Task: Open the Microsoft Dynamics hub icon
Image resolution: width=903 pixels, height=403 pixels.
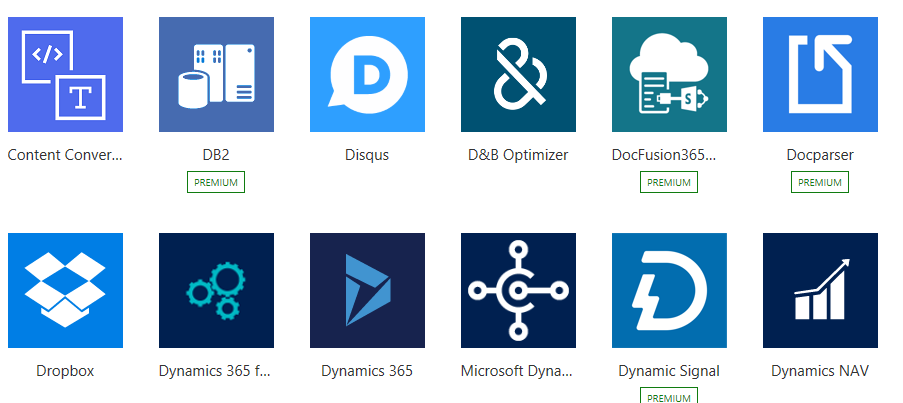Action: pos(518,290)
